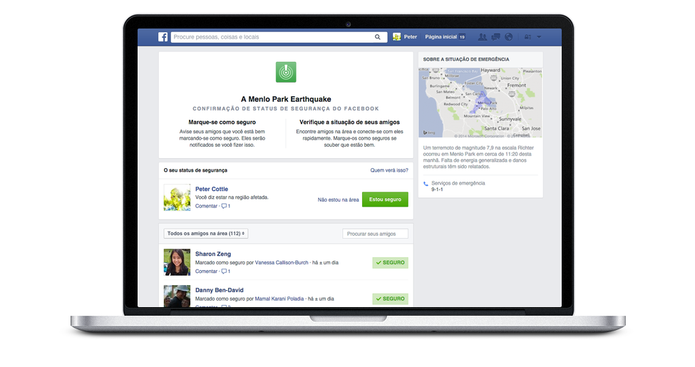This screenshot has height=367, width=695.
Task: Click the Estou seguro button
Action: tap(385, 199)
